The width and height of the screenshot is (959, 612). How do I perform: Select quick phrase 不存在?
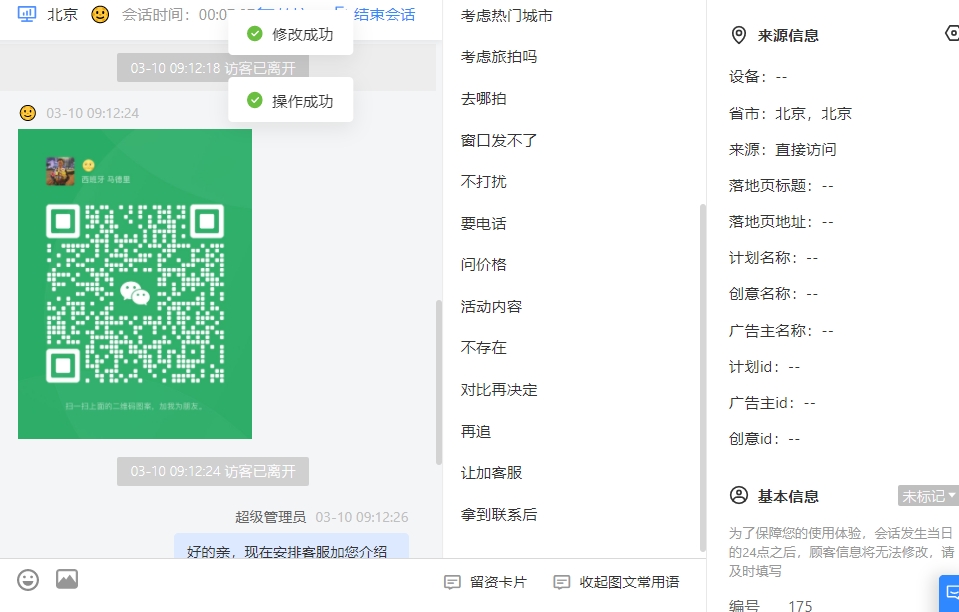484,348
